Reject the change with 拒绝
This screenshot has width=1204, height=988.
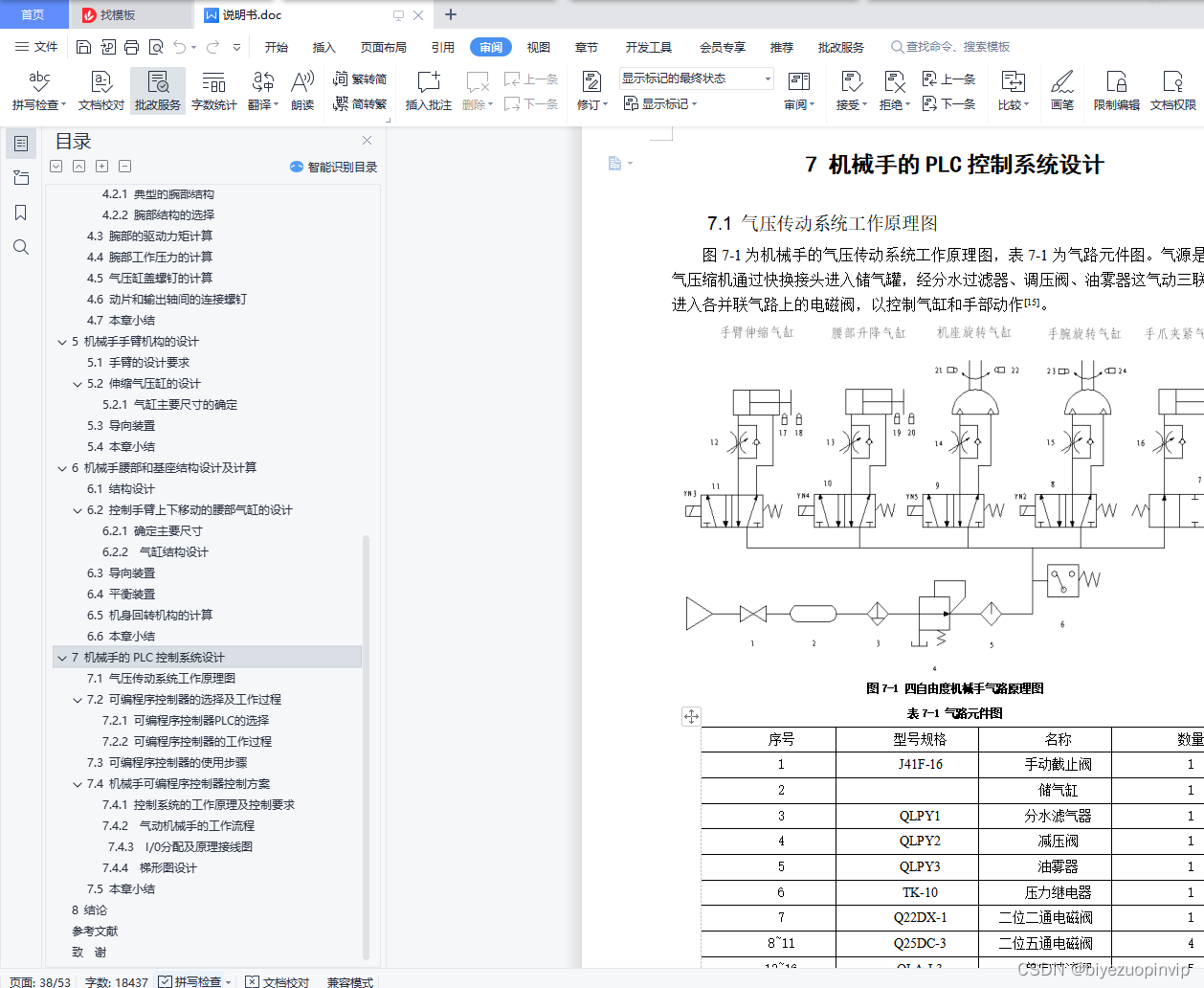894,91
